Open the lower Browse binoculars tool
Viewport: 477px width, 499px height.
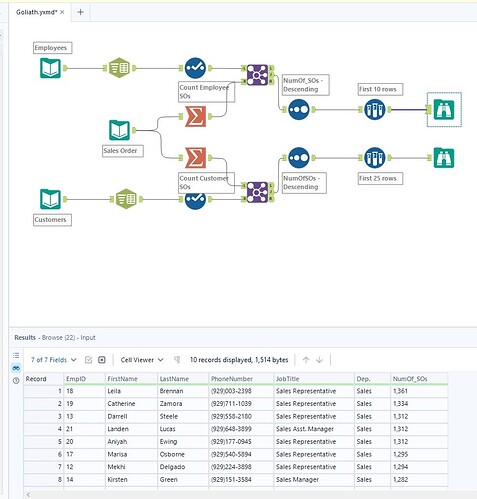click(x=444, y=158)
